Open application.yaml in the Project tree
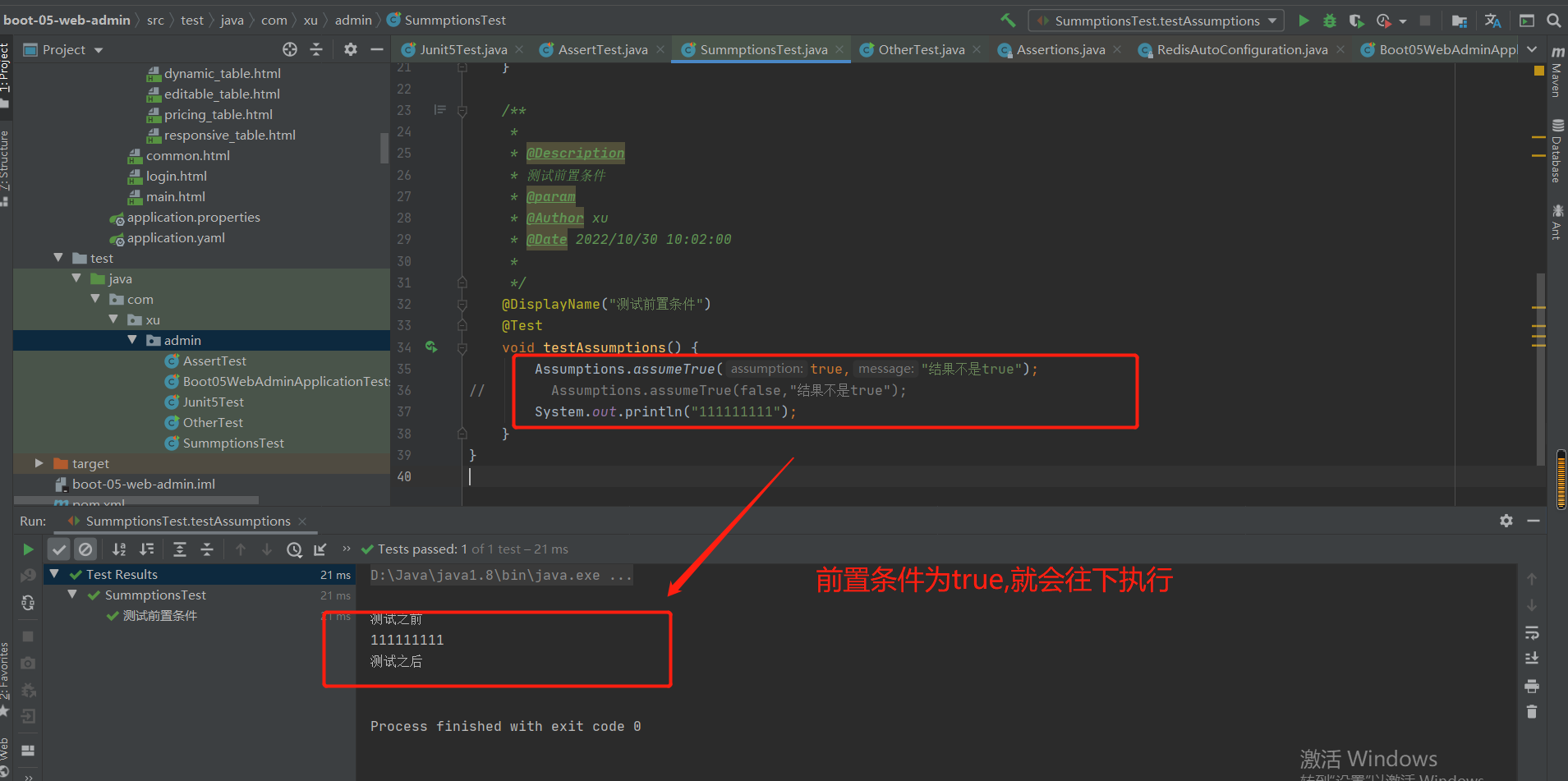The height and width of the screenshot is (781, 1568). (x=176, y=237)
